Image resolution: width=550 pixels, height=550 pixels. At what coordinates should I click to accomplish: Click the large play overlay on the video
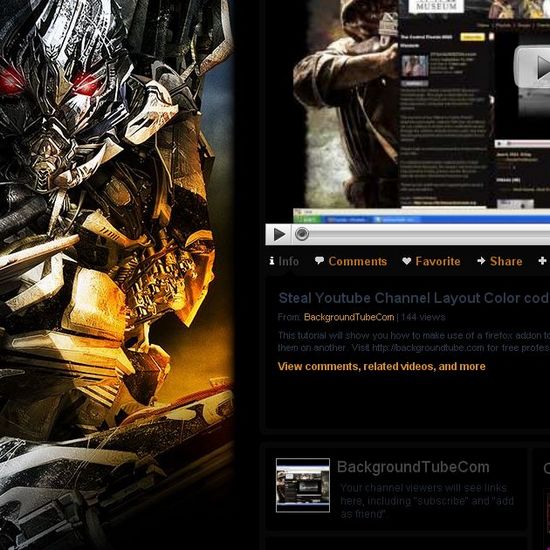(x=533, y=67)
